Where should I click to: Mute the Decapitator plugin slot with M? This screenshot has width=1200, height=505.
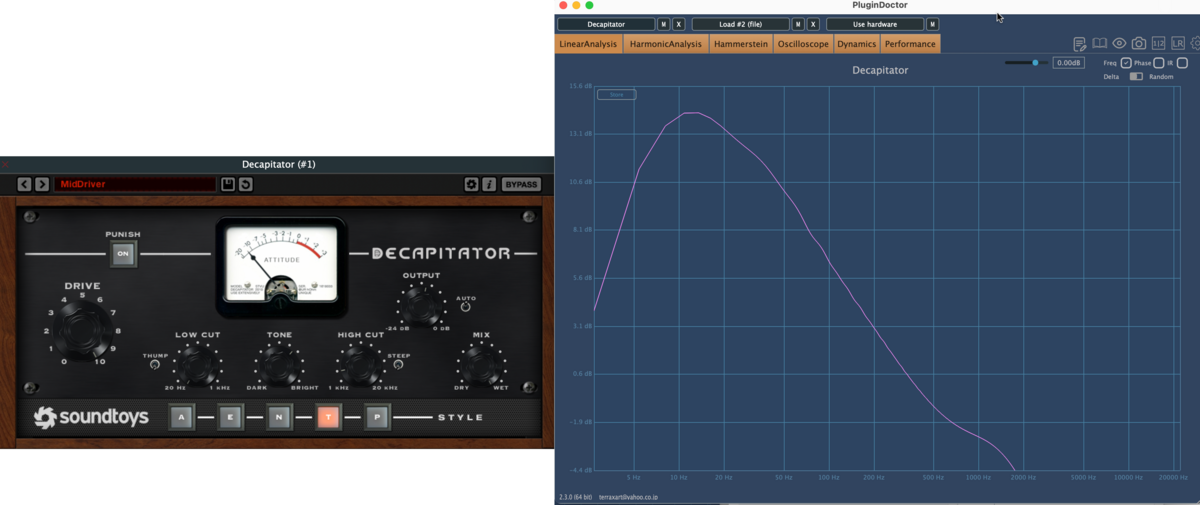coord(664,24)
